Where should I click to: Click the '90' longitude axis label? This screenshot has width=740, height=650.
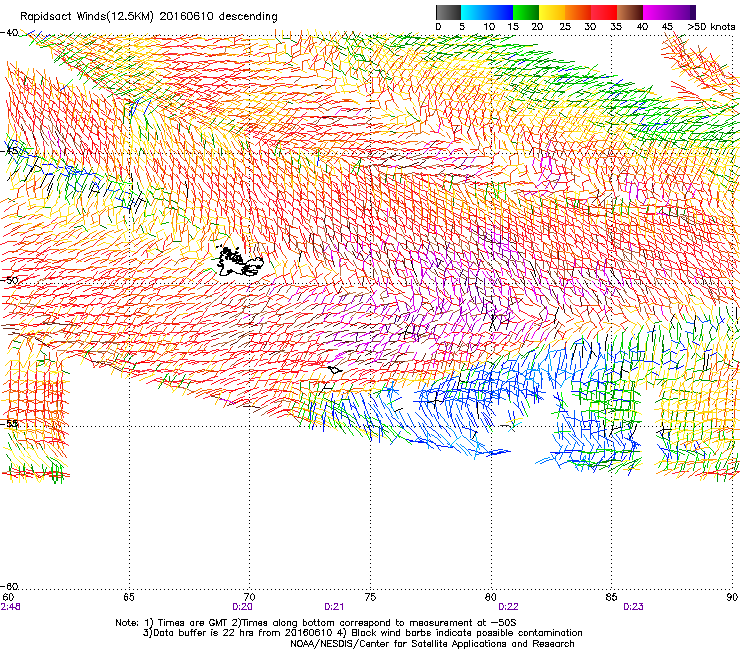click(x=732, y=597)
